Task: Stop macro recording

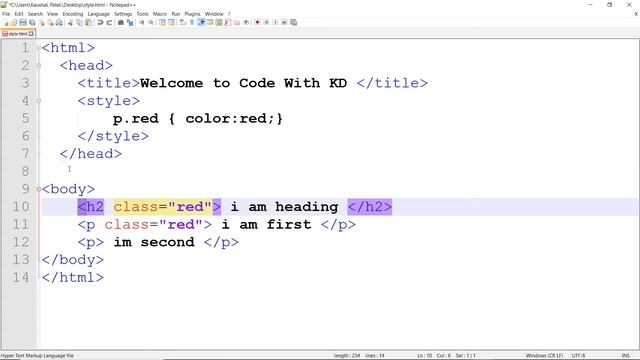Action: coord(266,22)
